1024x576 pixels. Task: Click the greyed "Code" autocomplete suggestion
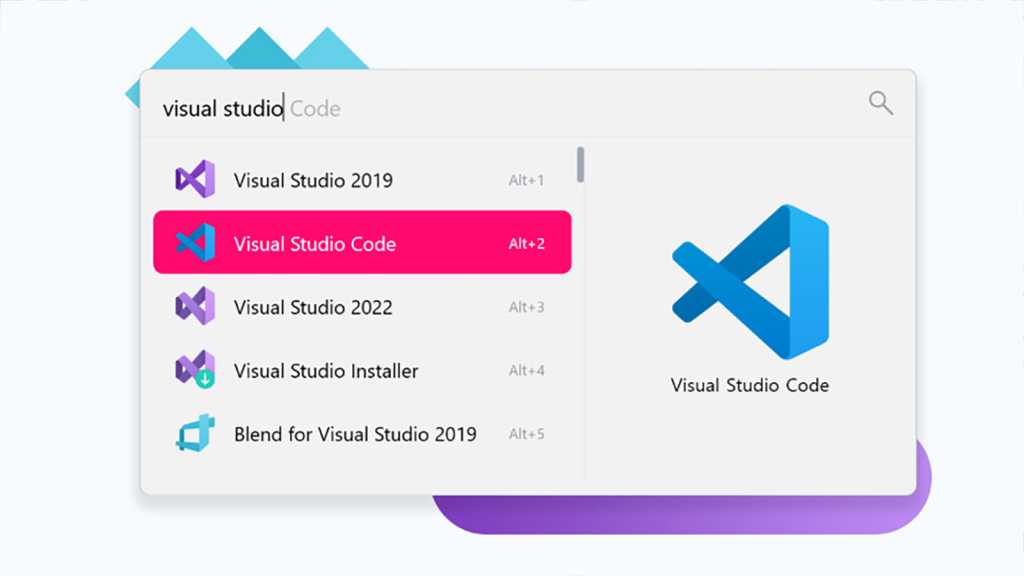[315, 108]
